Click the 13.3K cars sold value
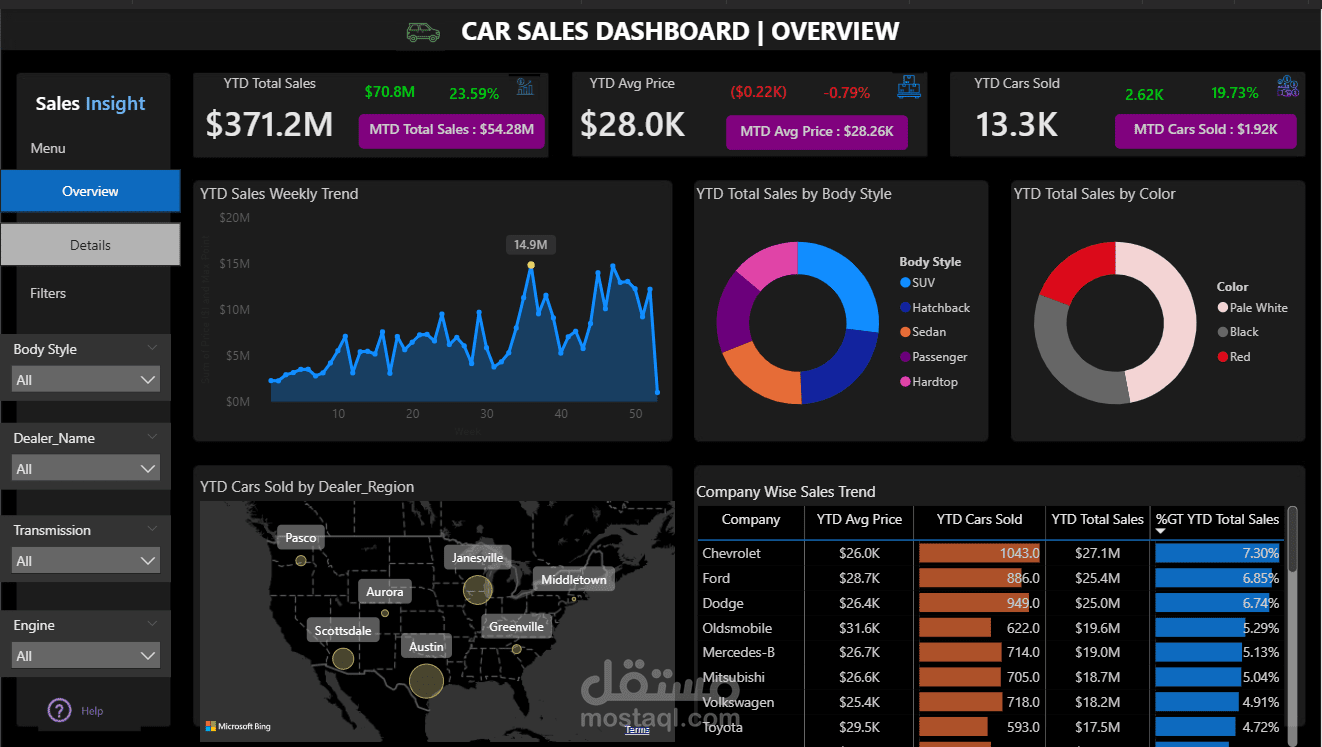The height and width of the screenshot is (747, 1322). [1016, 124]
